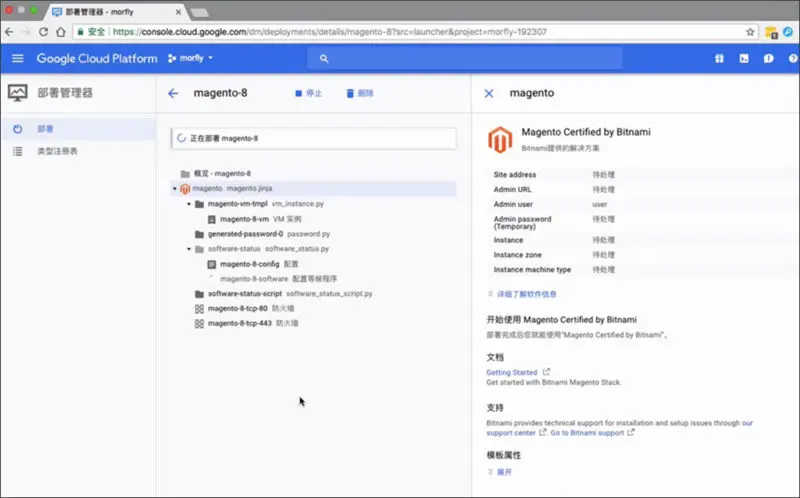Reload the page with browser refresh

pyautogui.click(x=43, y=32)
